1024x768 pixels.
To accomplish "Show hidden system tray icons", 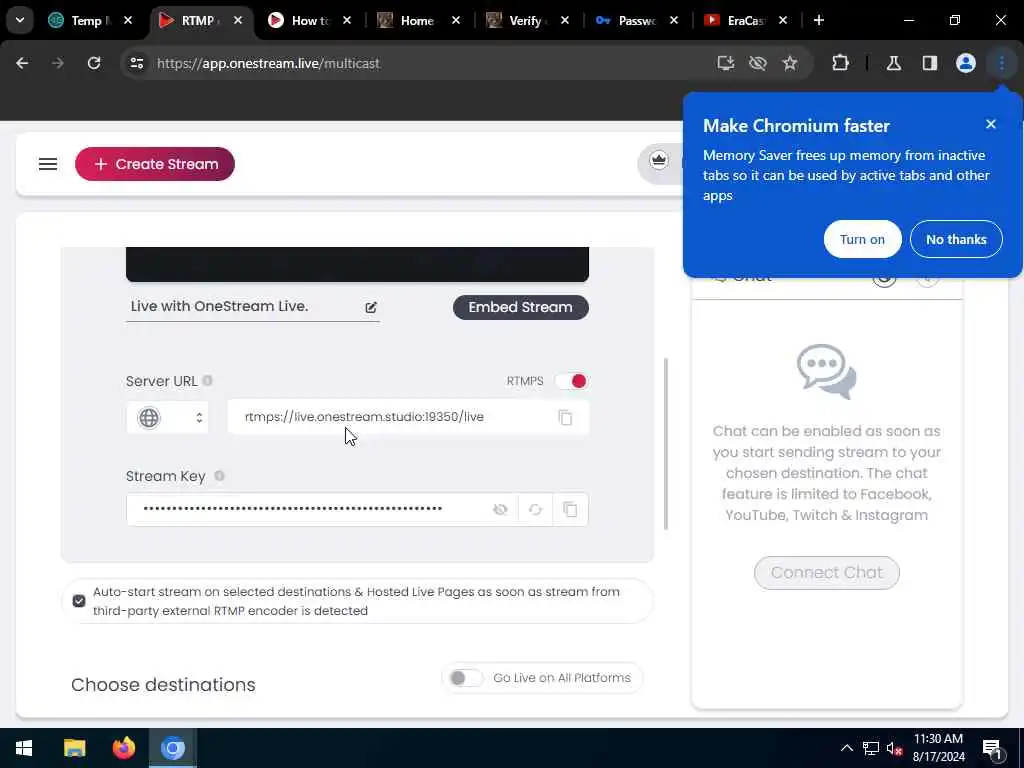I will (847, 748).
